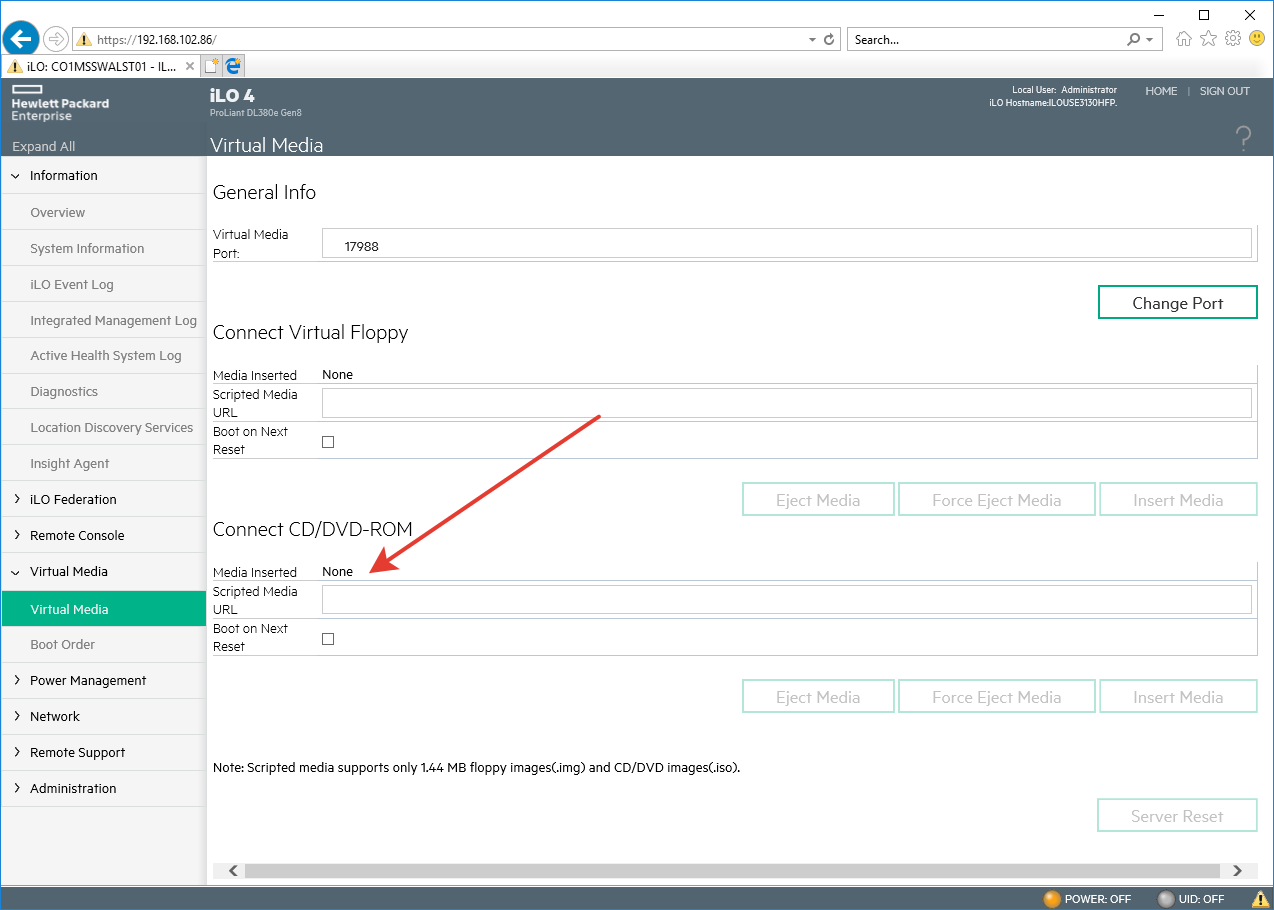Click Floppy Force Eject Media button
This screenshot has height=910, width=1274.
click(997, 500)
